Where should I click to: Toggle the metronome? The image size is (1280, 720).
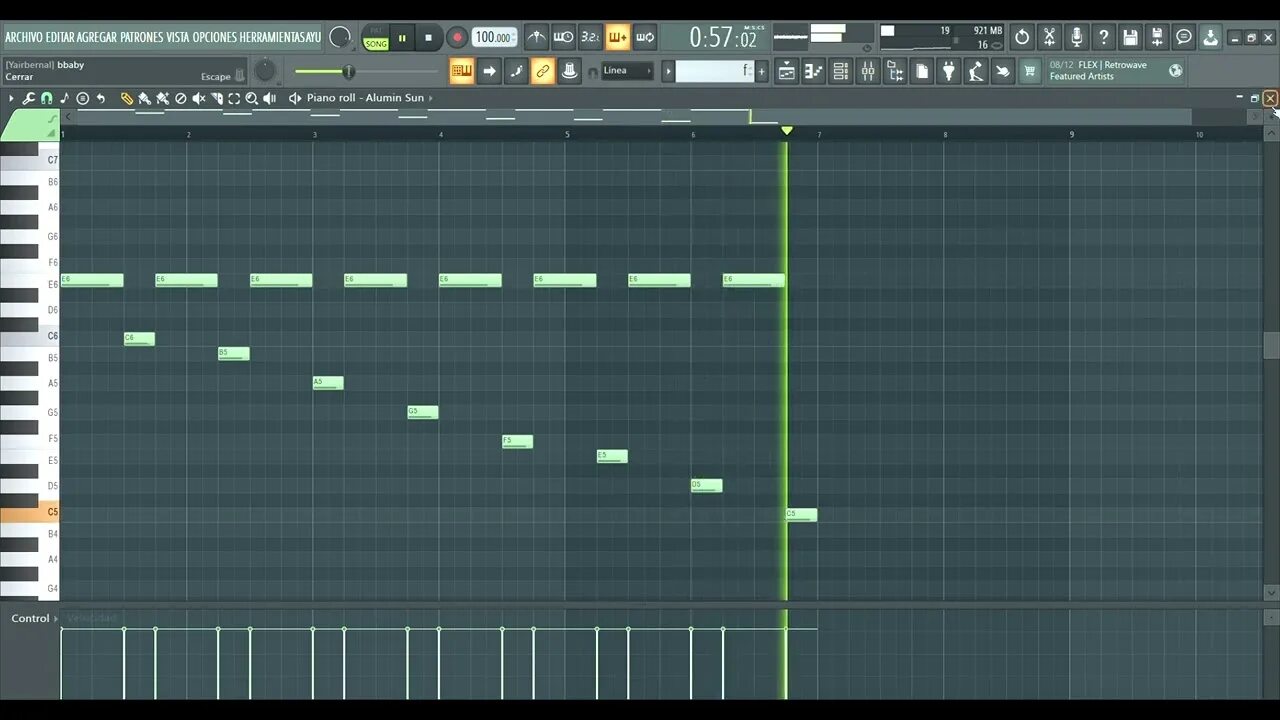(x=537, y=38)
